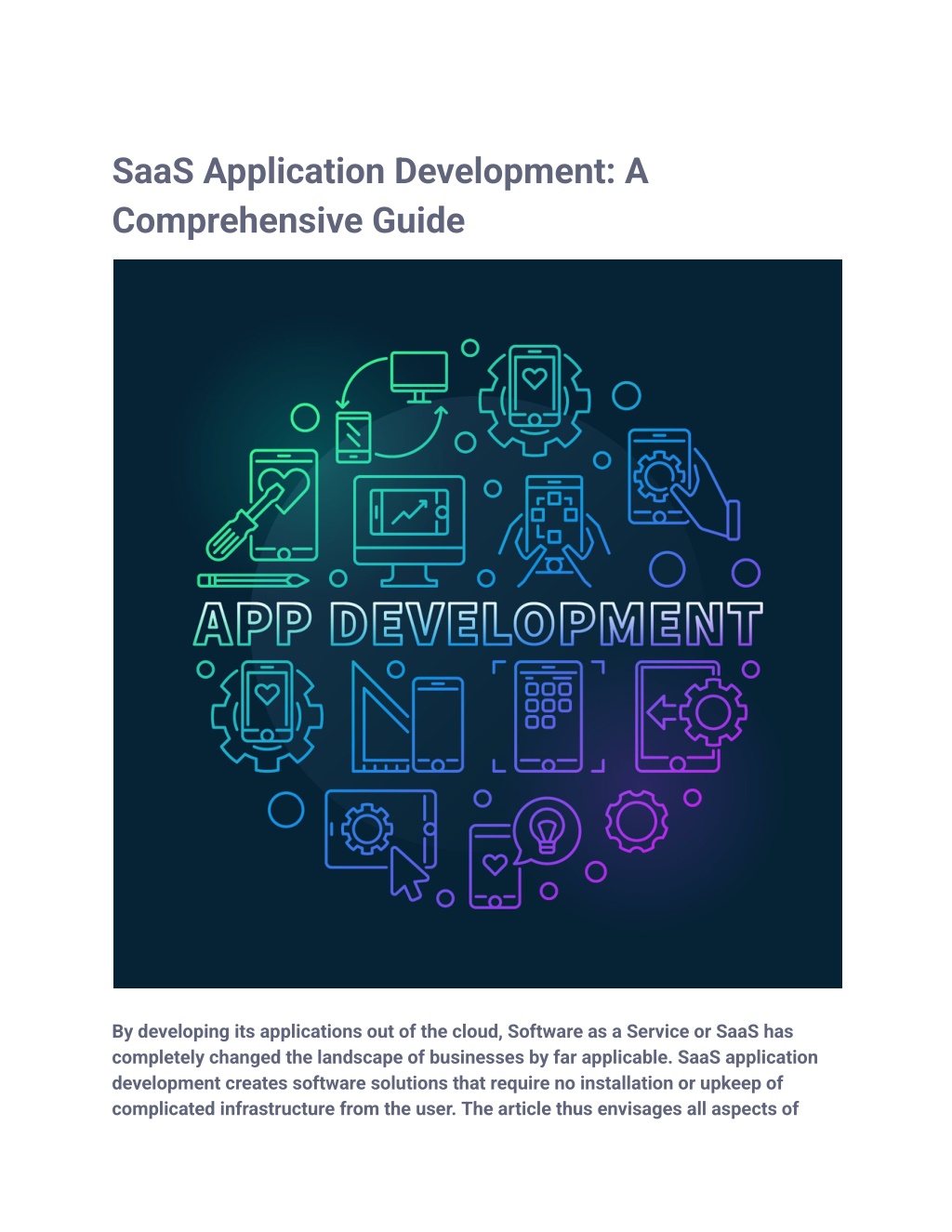The image size is (952, 1232).
Task: Click the desktop-to-phone sync arrows icon
Action: pyautogui.click(x=392, y=406)
